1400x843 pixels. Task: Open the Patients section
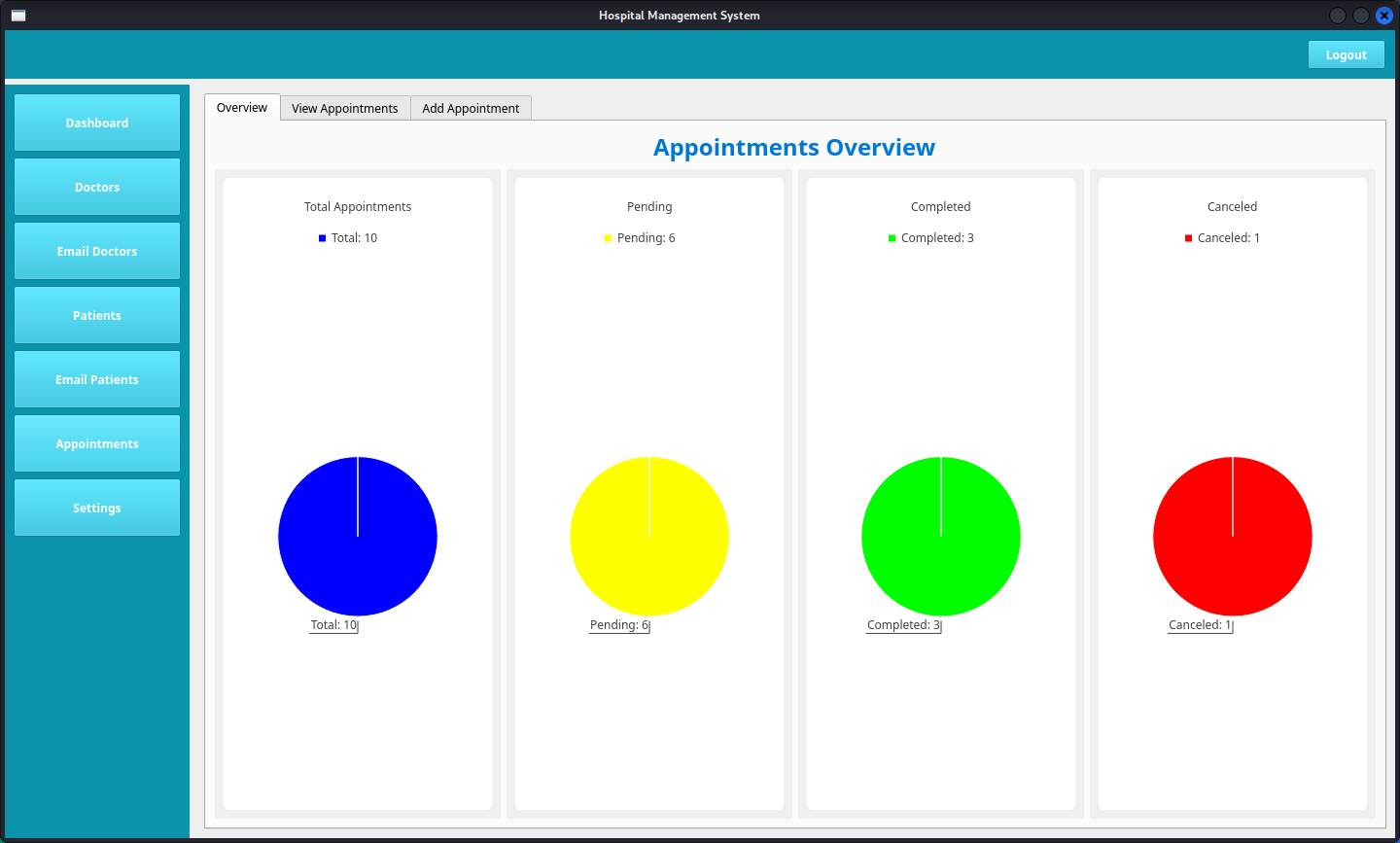96,315
